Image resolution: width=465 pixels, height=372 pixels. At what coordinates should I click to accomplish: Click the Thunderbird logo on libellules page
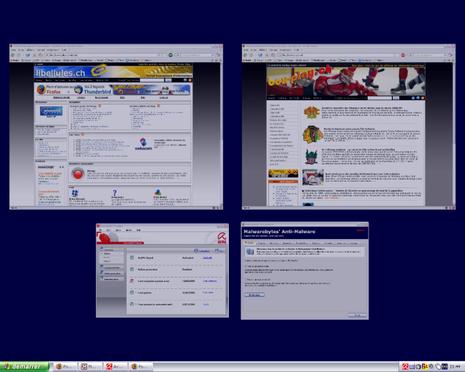79,89
